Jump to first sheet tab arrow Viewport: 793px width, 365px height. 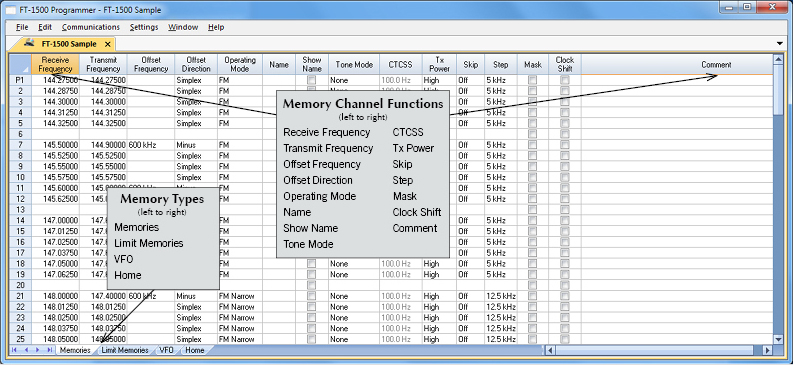[x=14, y=350]
